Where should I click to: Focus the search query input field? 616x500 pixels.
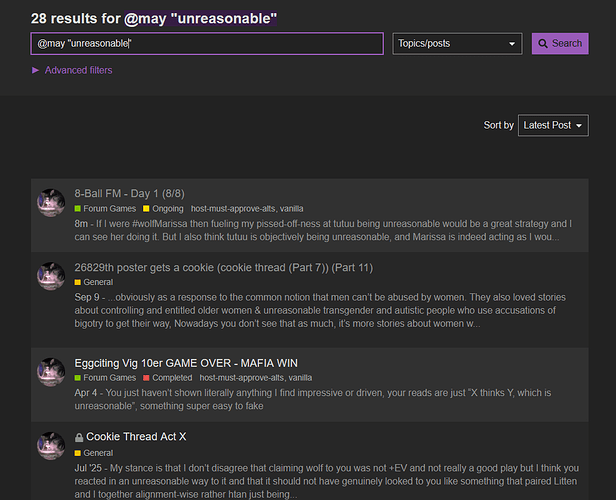click(x=207, y=44)
